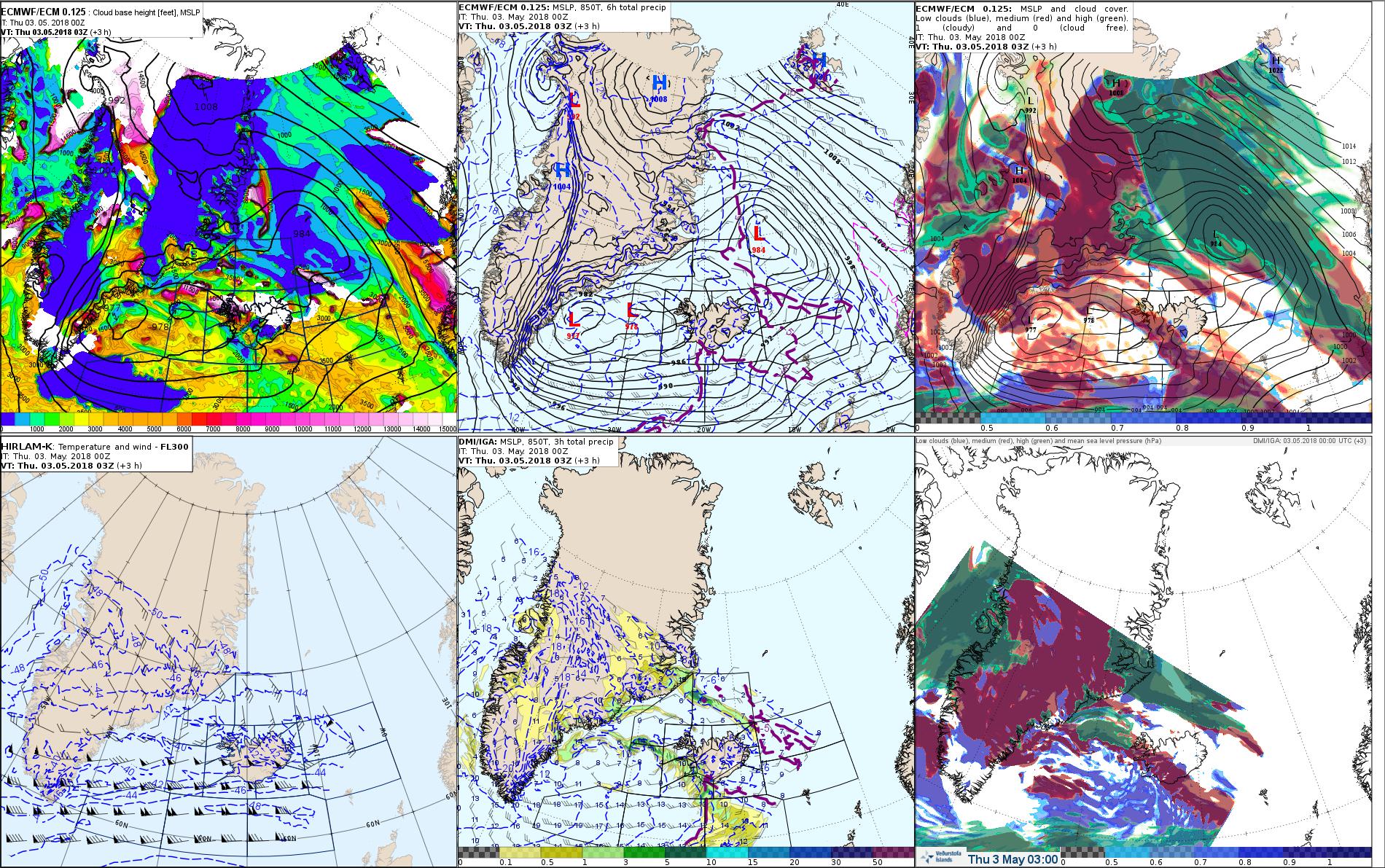Click the 'HIRLAM-K: Temperature and wind - FL300' title

(96, 446)
